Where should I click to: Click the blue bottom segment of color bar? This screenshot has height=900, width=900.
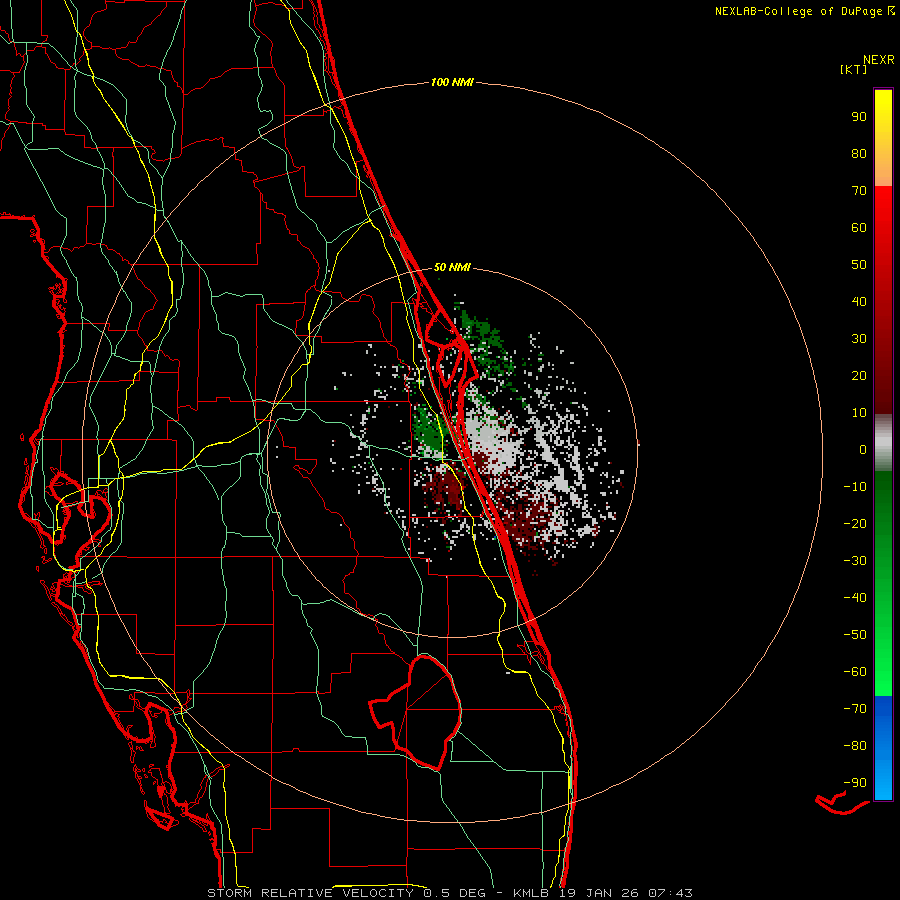[883, 748]
